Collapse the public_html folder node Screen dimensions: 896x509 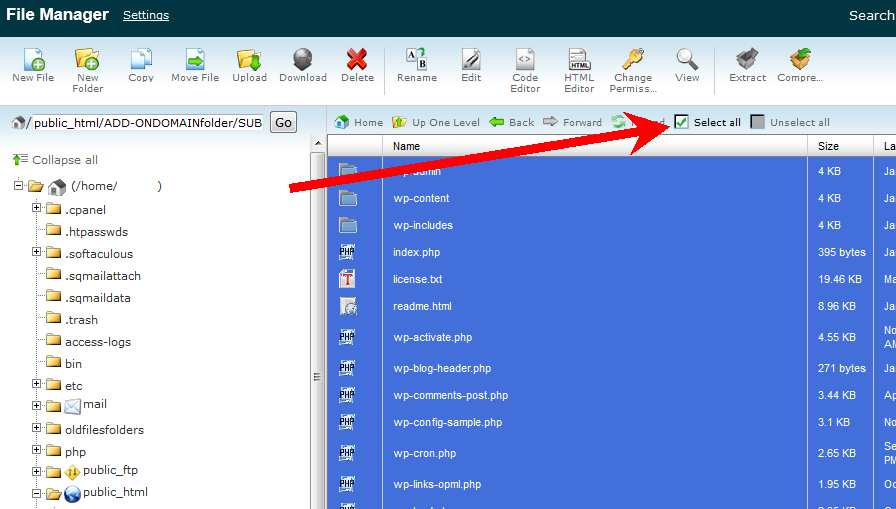pos(37,493)
